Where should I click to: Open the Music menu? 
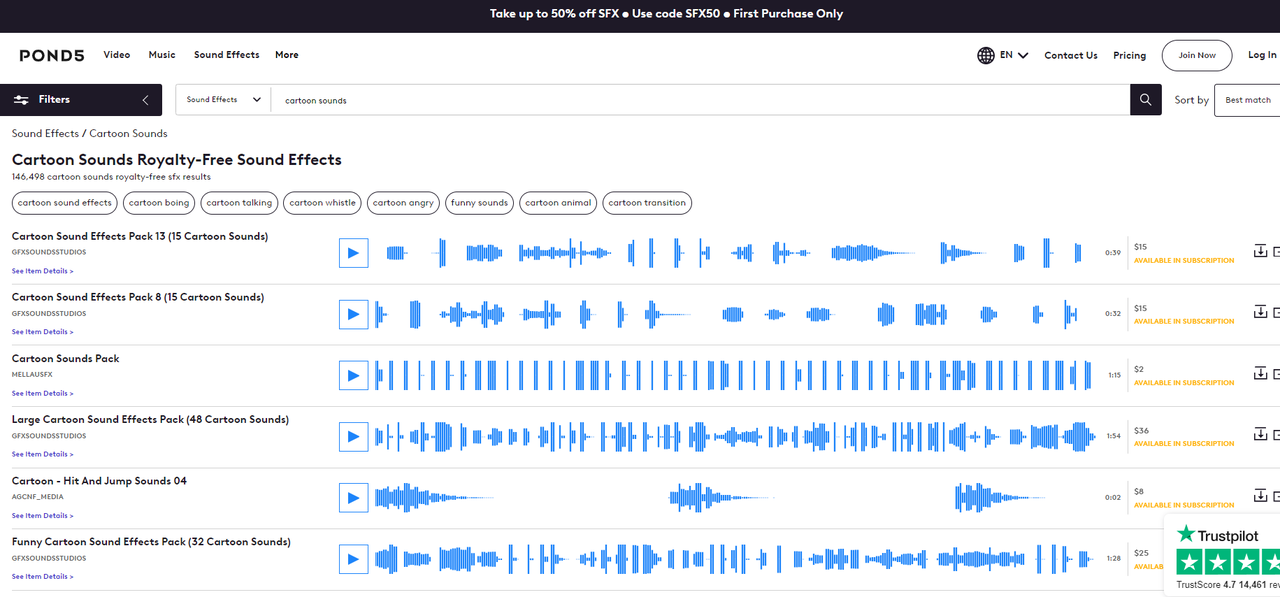click(162, 55)
